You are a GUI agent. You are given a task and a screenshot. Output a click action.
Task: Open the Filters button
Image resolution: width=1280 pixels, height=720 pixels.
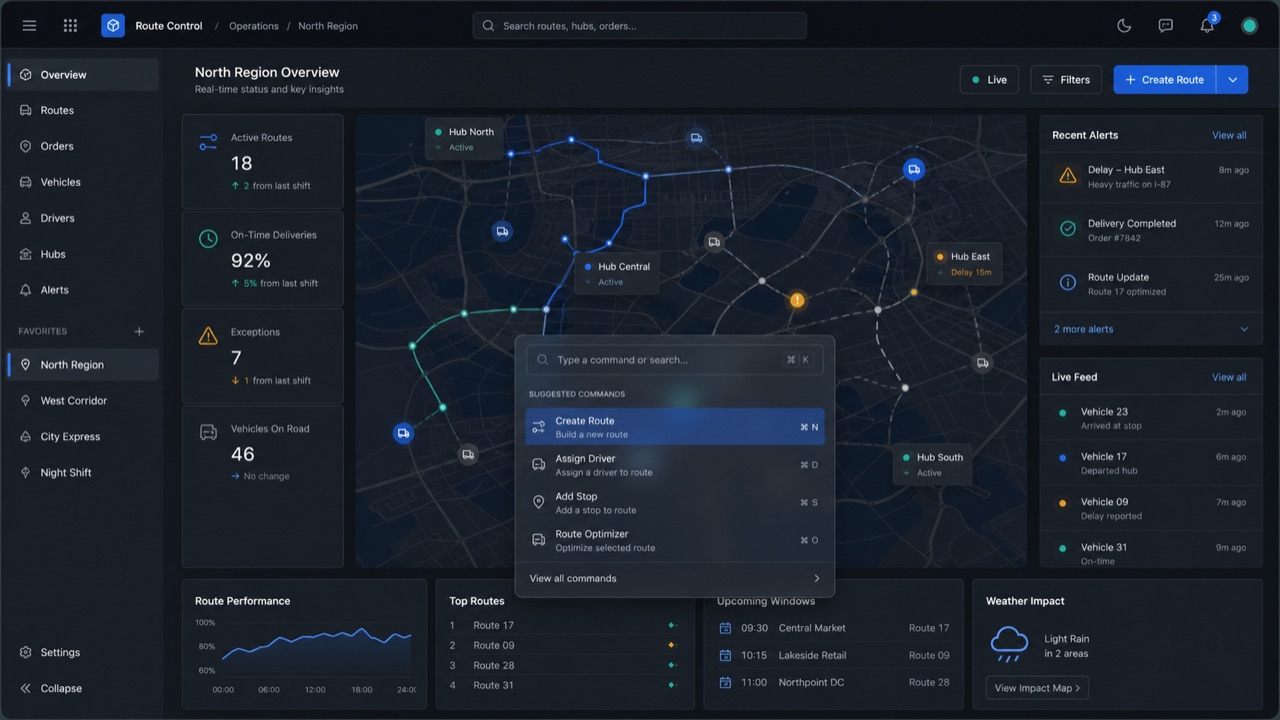[1066, 80]
